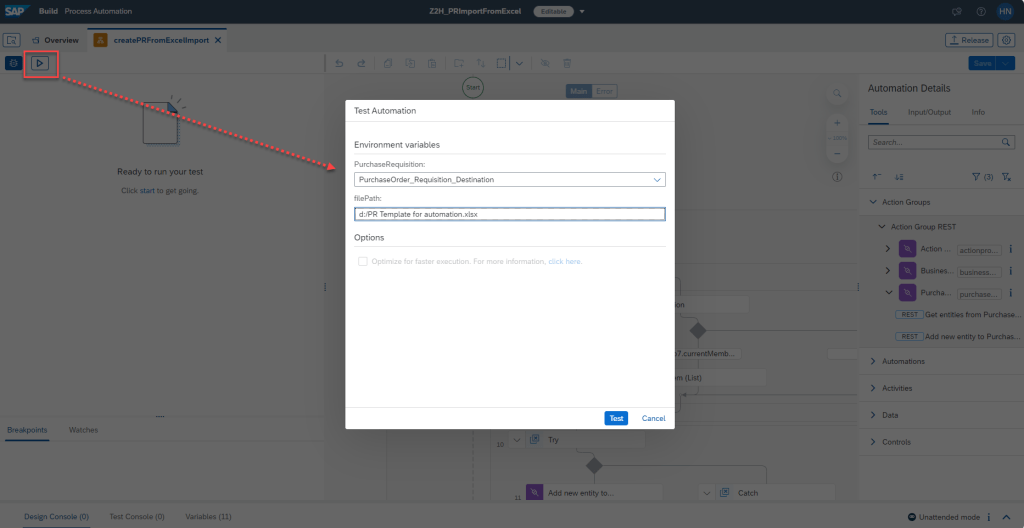Image resolution: width=1024 pixels, height=528 pixels.
Task: Collapse the Action Group REST tree
Action: (x=882, y=226)
